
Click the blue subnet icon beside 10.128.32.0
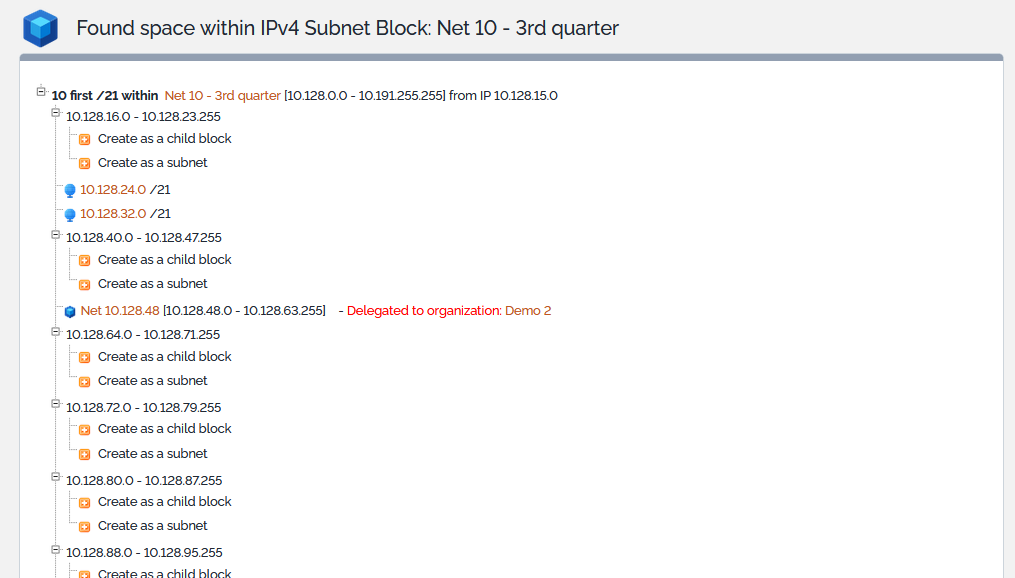[x=70, y=214]
